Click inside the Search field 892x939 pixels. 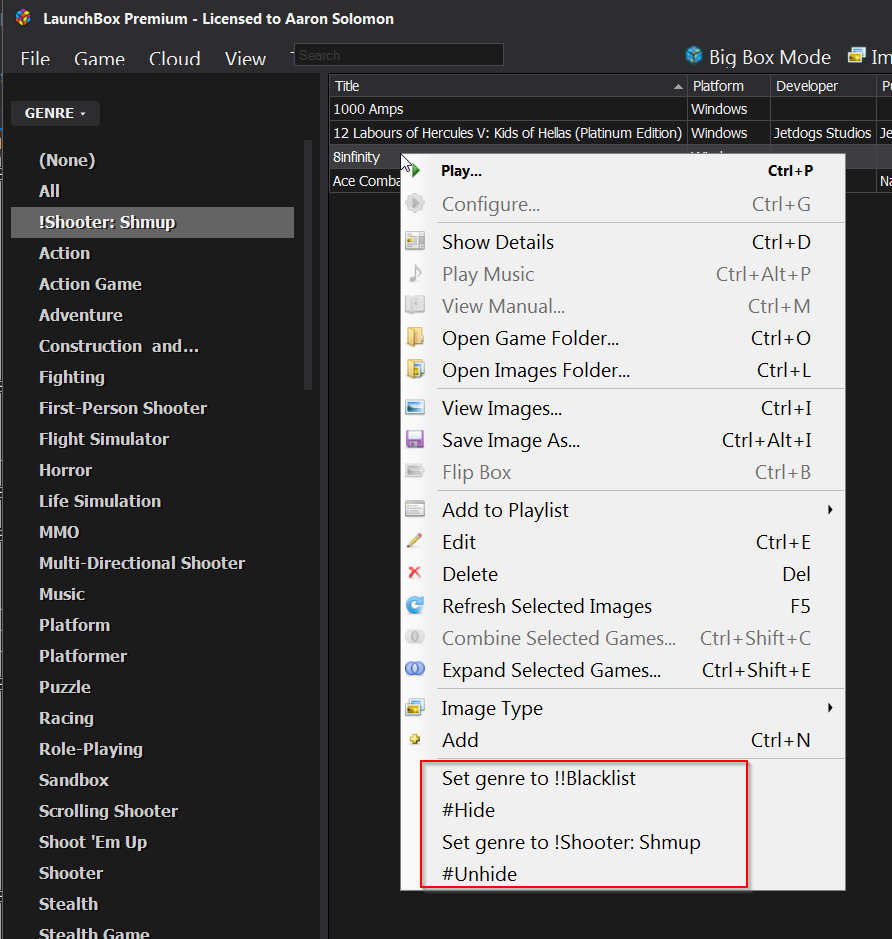coord(399,55)
